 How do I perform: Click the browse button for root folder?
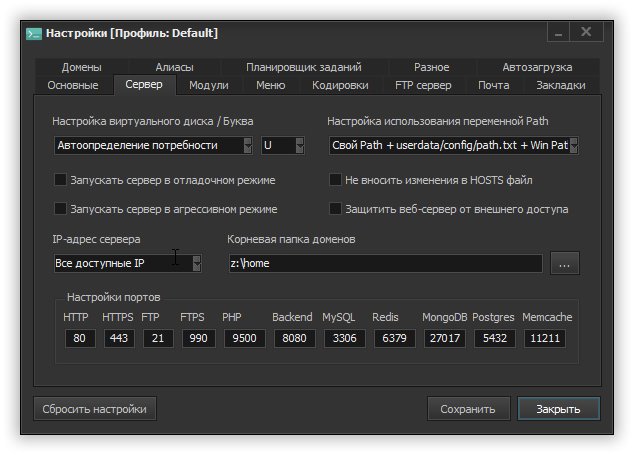click(x=565, y=264)
